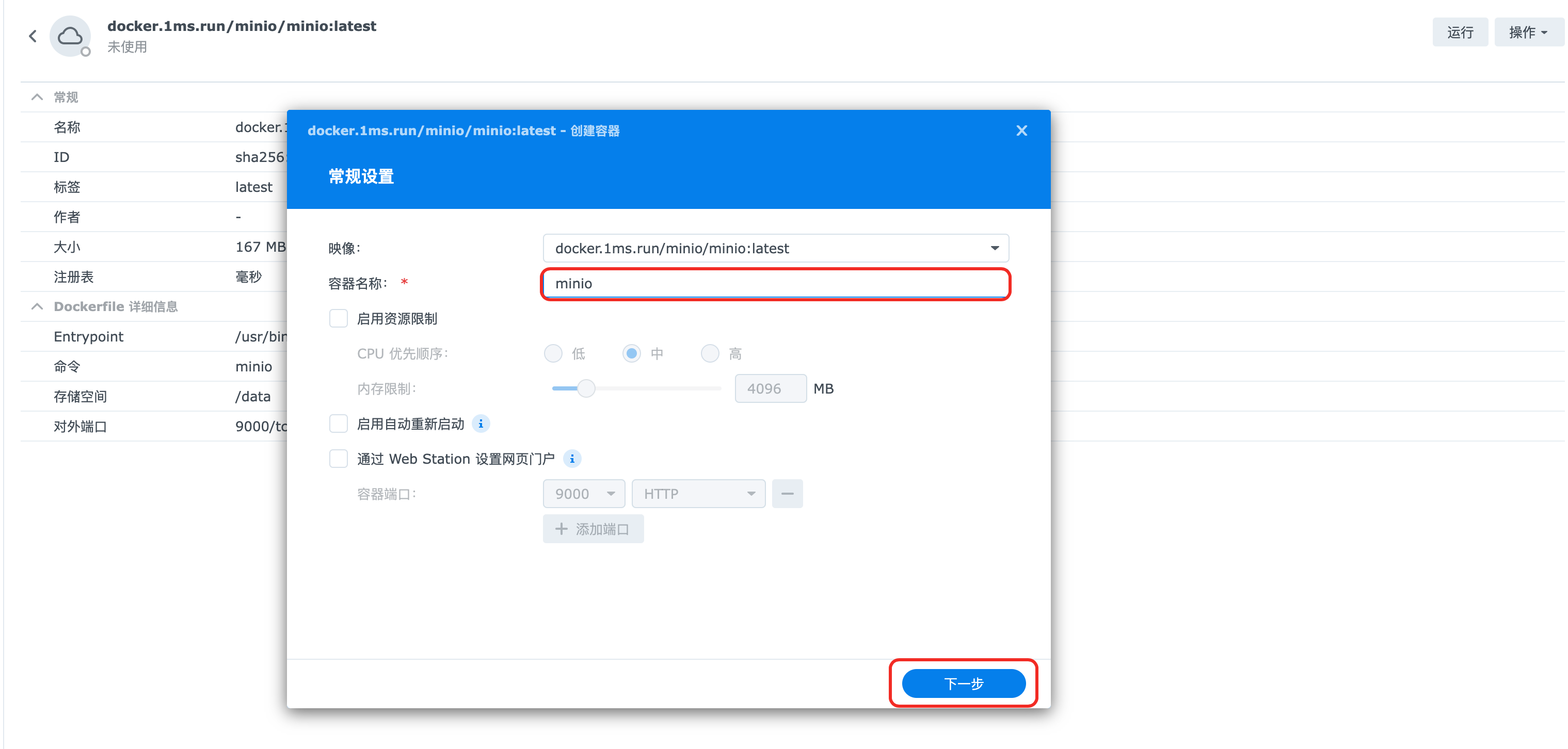Enable auto-restart checkbox

(x=339, y=424)
